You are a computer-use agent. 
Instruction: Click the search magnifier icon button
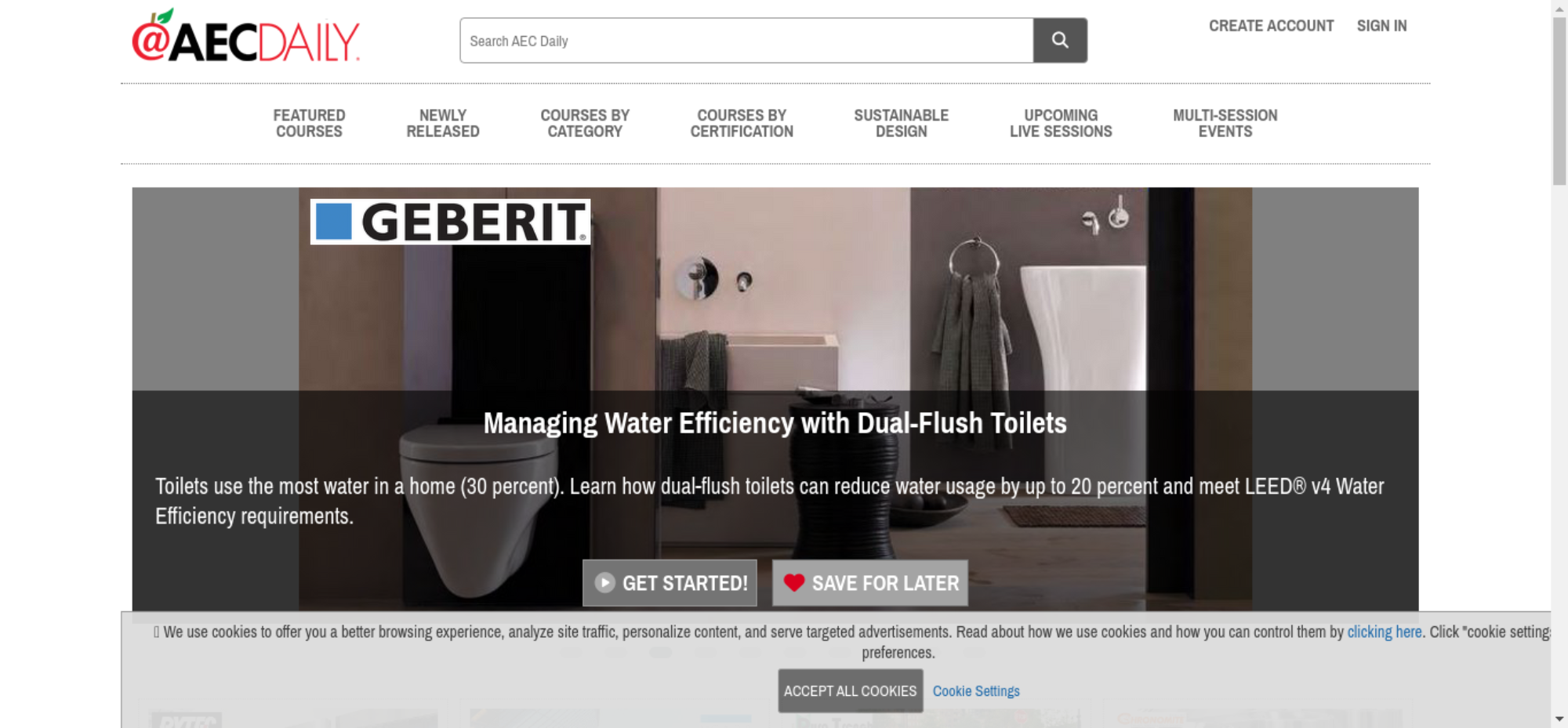point(1060,40)
